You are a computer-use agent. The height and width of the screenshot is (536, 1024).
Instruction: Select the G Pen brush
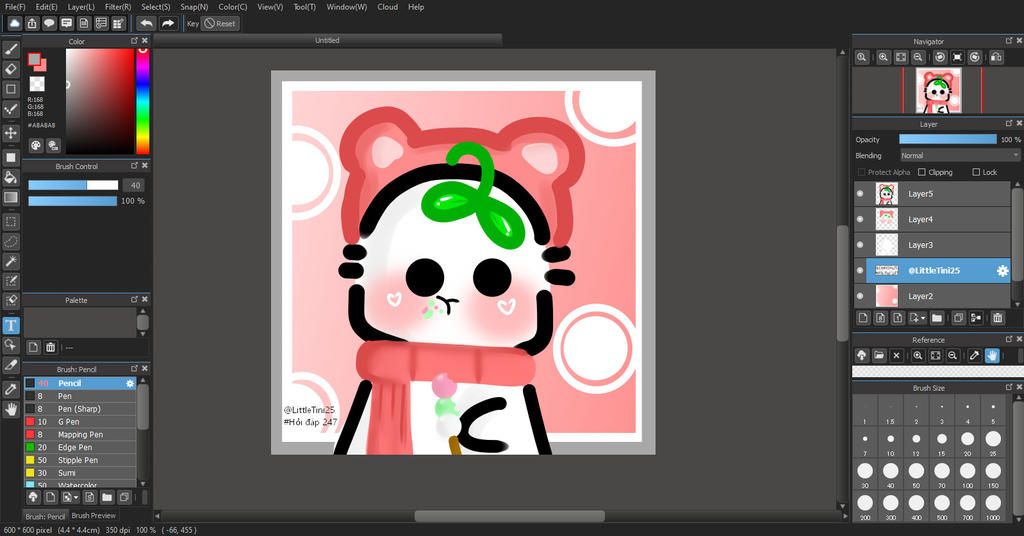80,422
